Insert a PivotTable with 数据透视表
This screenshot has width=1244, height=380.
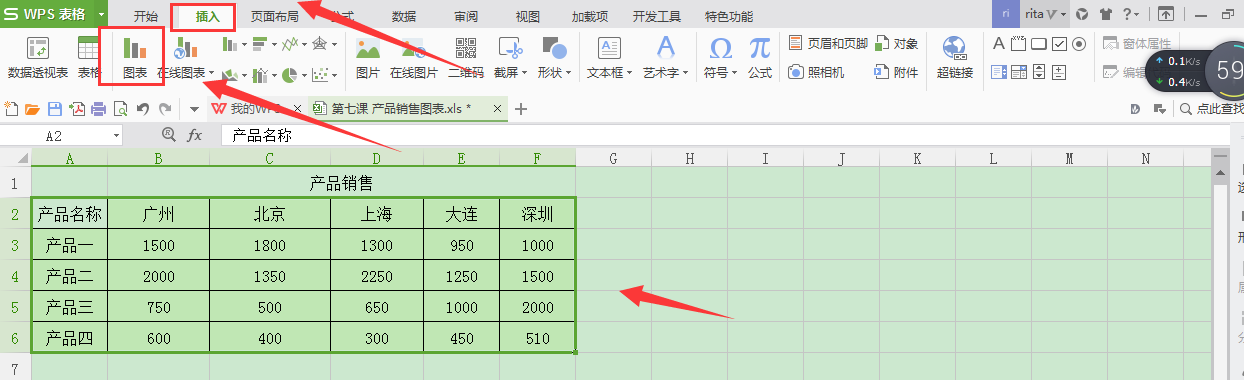click(x=37, y=58)
